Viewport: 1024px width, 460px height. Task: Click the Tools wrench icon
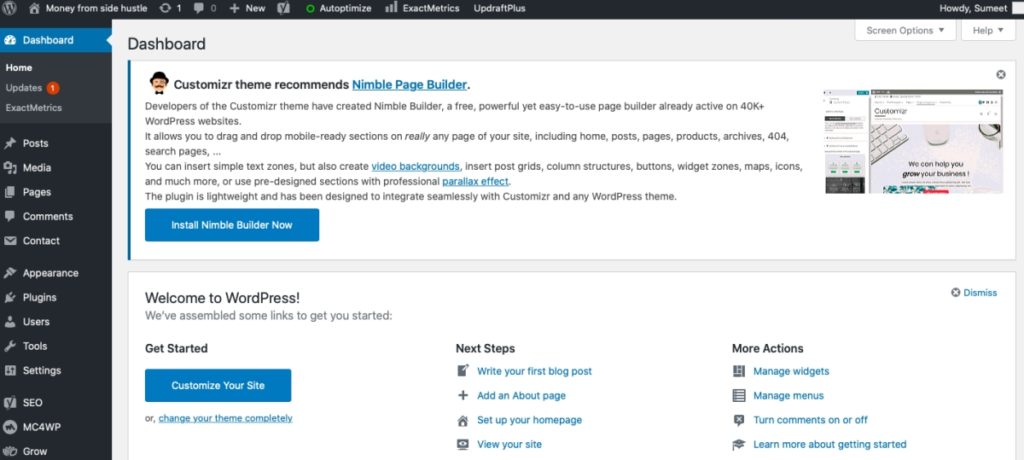click(x=10, y=346)
